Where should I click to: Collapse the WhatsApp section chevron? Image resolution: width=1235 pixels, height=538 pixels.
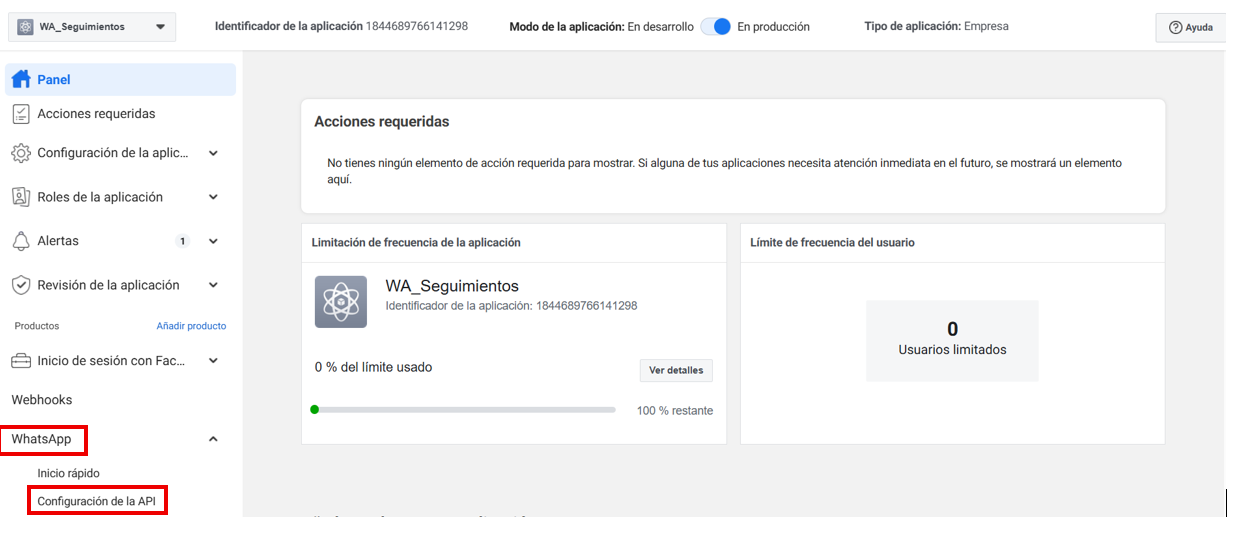click(213, 439)
